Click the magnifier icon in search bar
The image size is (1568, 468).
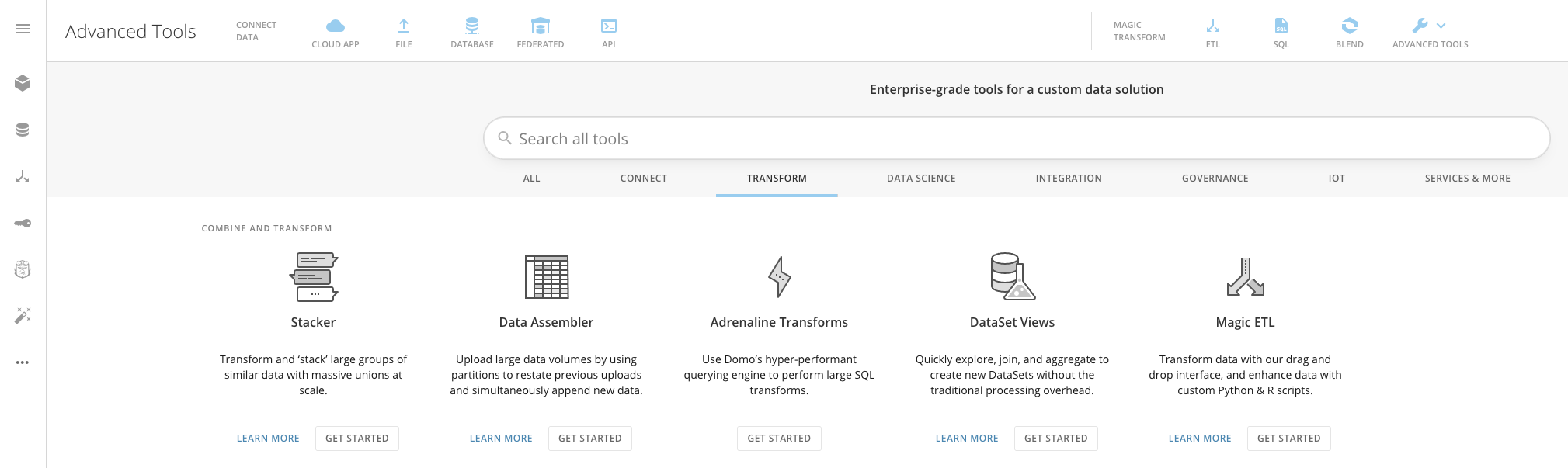click(505, 138)
